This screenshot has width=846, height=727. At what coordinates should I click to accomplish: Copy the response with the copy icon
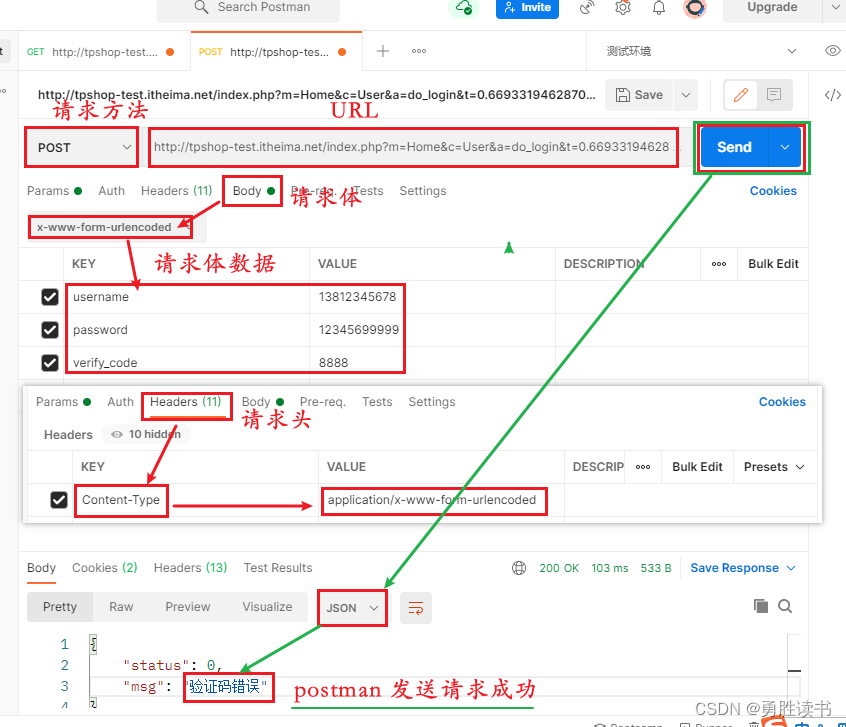coord(761,606)
